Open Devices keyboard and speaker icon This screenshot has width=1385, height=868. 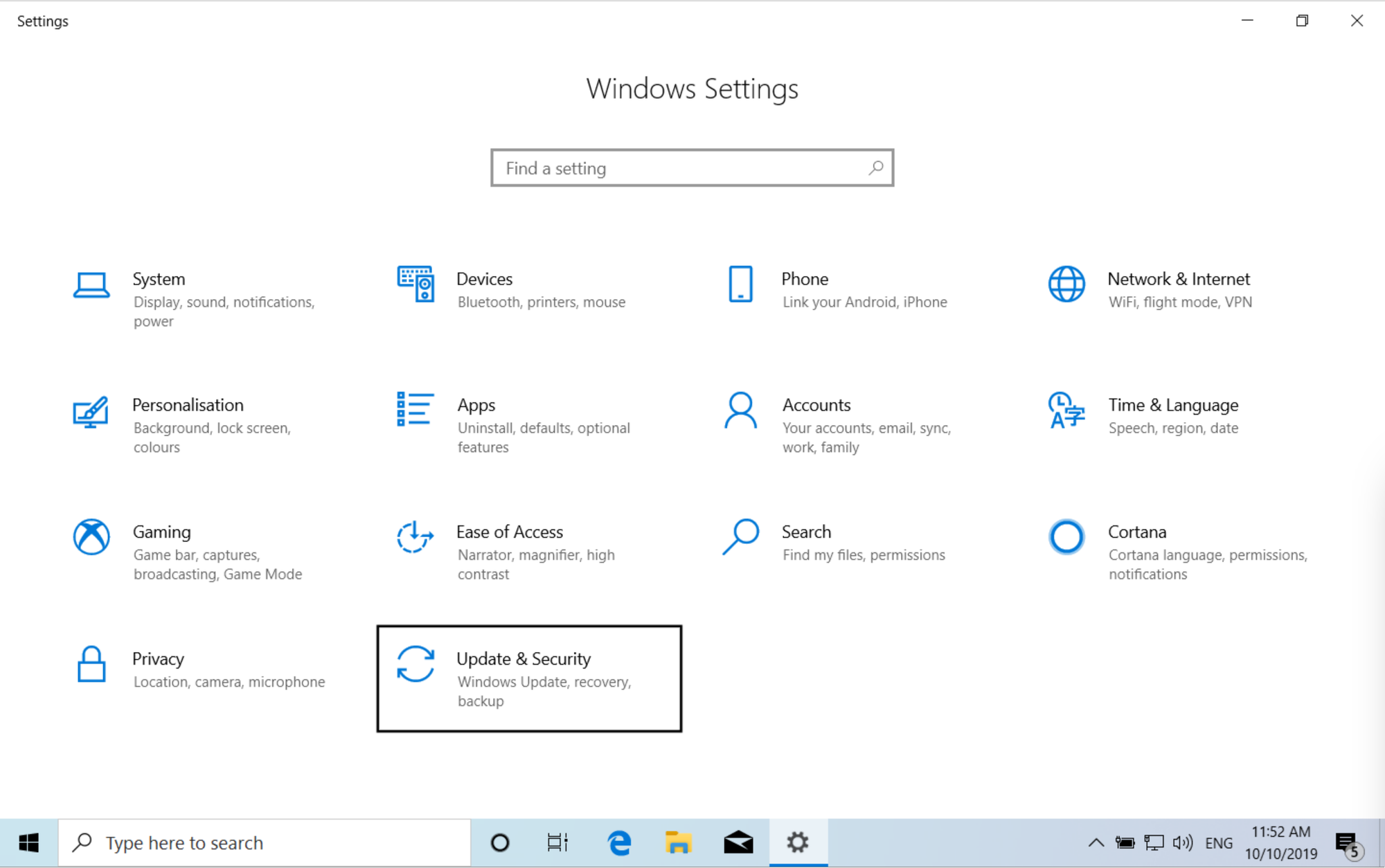click(x=415, y=284)
